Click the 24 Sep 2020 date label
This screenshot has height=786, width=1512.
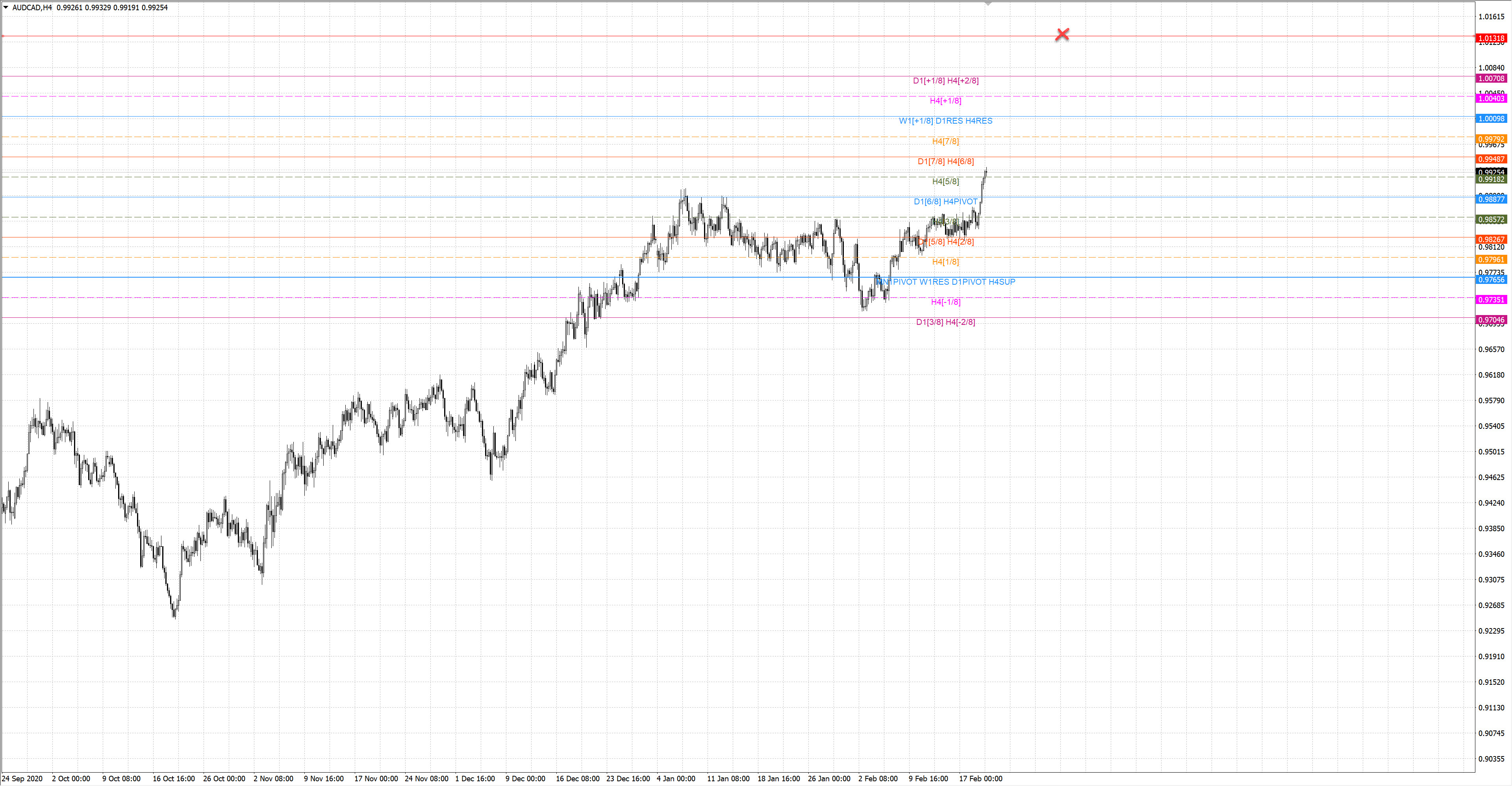coord(22,779)
